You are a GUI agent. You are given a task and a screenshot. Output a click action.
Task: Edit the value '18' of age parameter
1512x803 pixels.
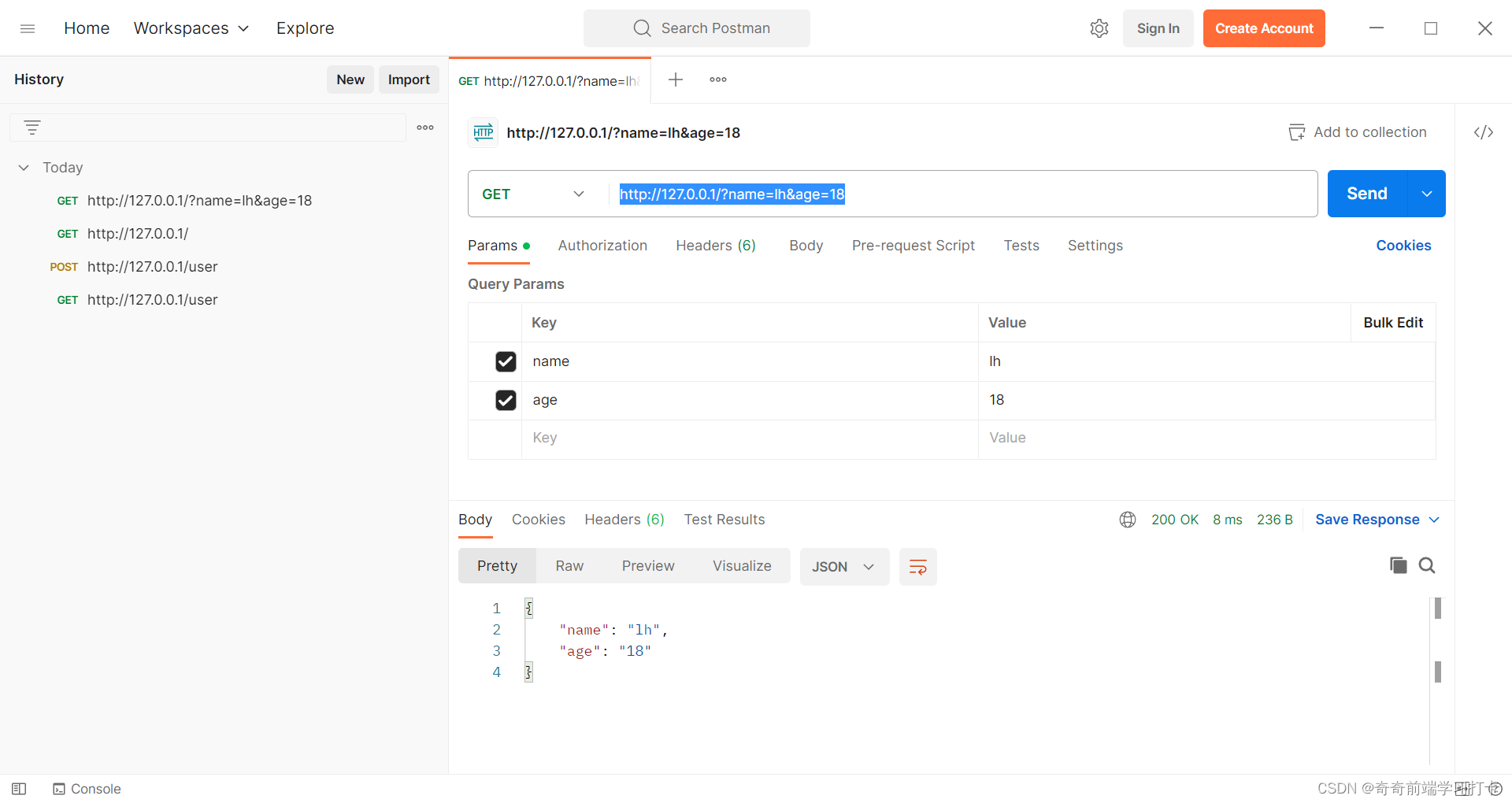click(1206, 400)
